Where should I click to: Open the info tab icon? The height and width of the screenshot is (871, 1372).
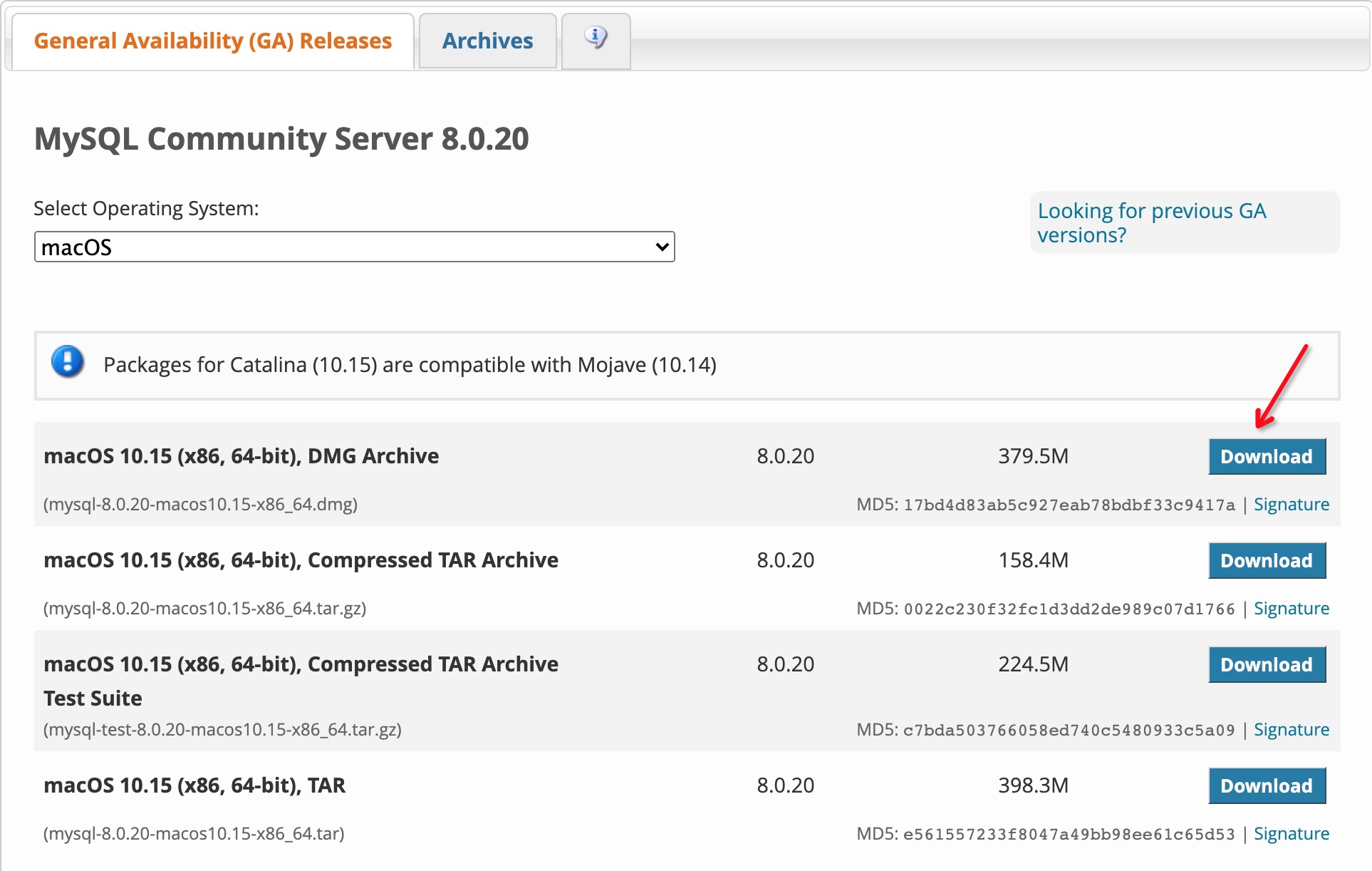[596, 37]
